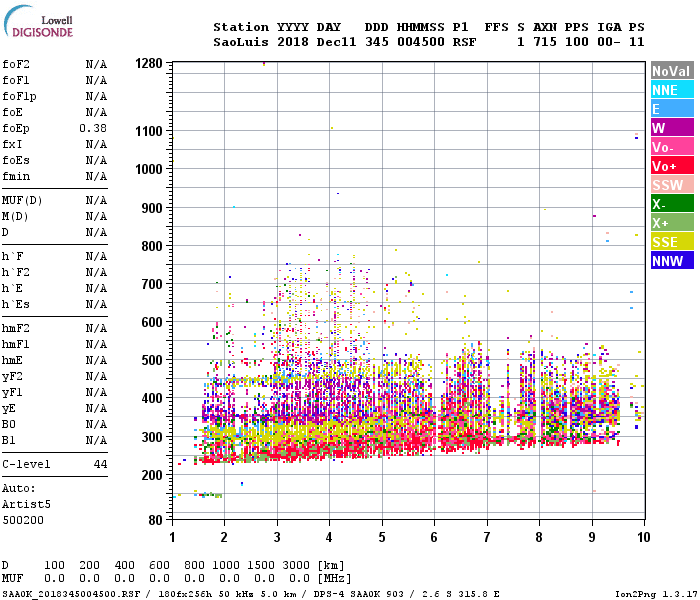Click the PPS value 100

(x=577, y=42)
